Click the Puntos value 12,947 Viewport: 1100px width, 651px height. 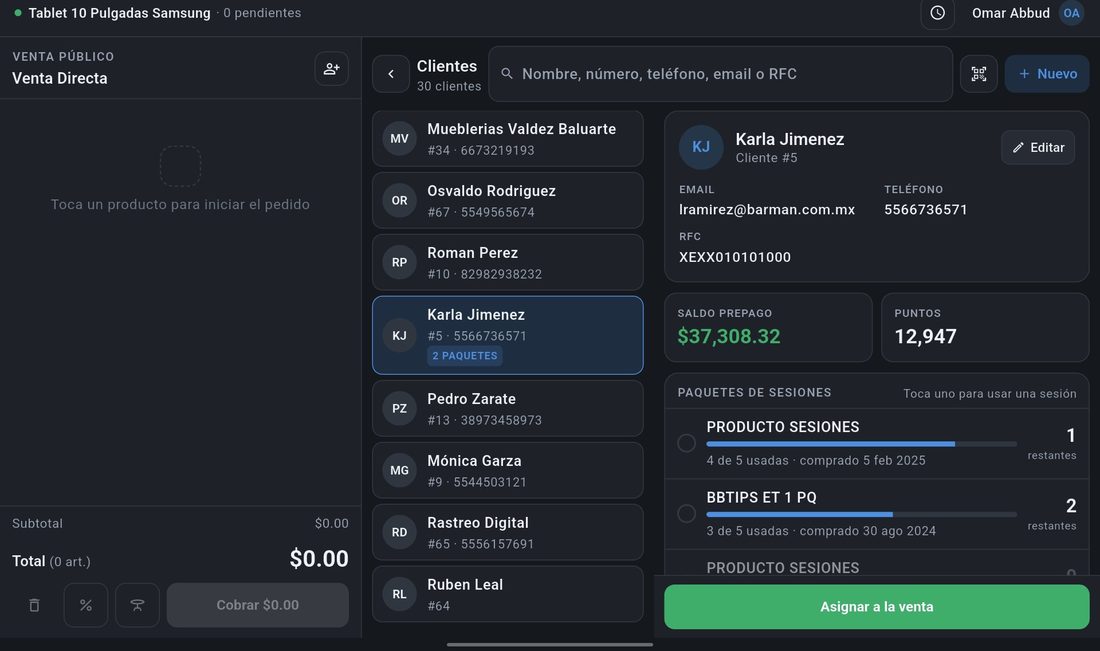(925, 336)
